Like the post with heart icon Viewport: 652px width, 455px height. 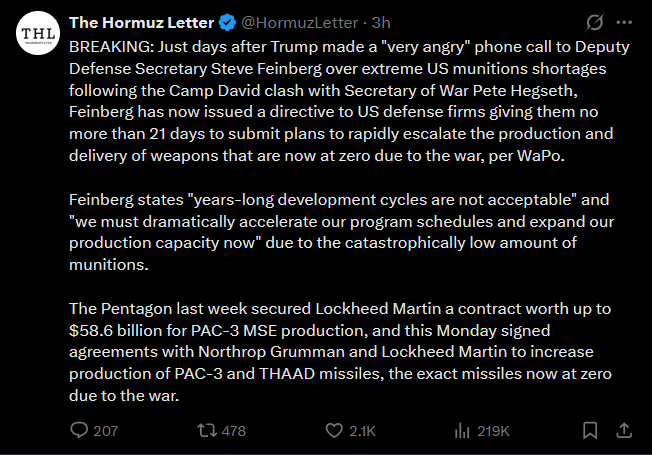coord(334,430)
